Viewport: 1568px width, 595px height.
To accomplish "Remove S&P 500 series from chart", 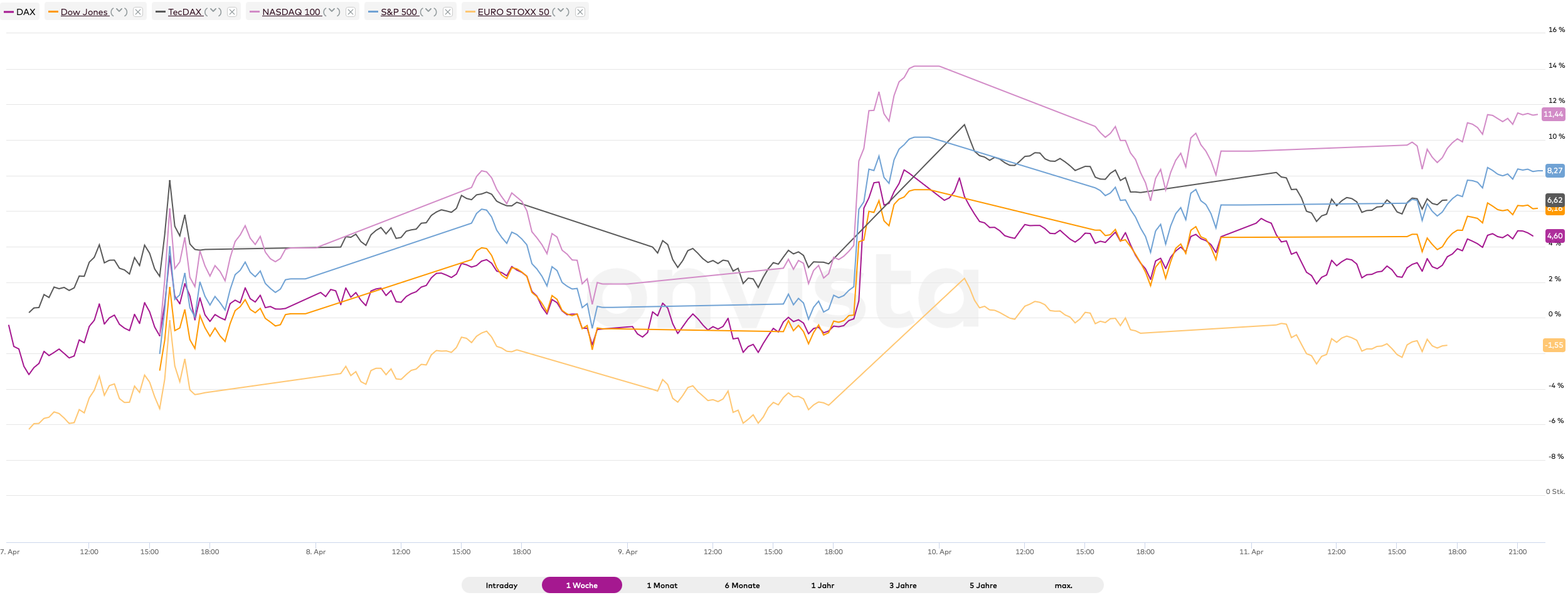I will [448, 12].
